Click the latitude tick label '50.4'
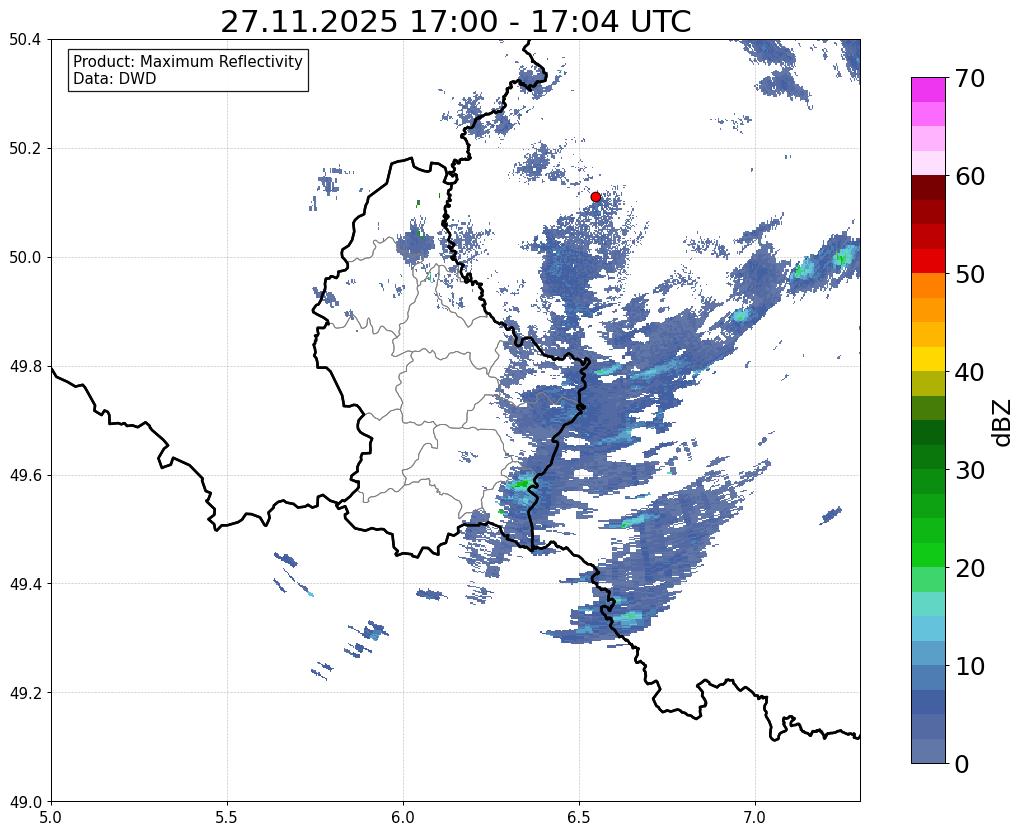Viewport: 1023px width, 834px height. [x=25, y=40]
